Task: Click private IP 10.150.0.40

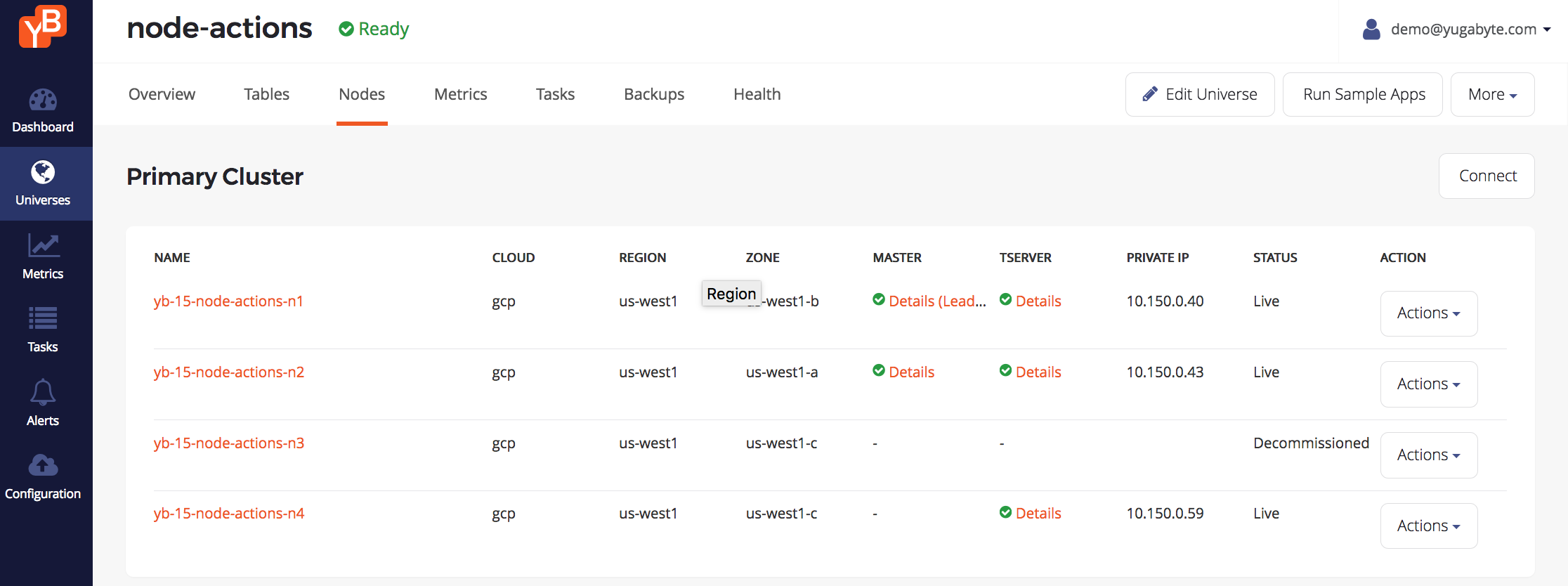Action: pyautogui.click(x=1165, y=301)
